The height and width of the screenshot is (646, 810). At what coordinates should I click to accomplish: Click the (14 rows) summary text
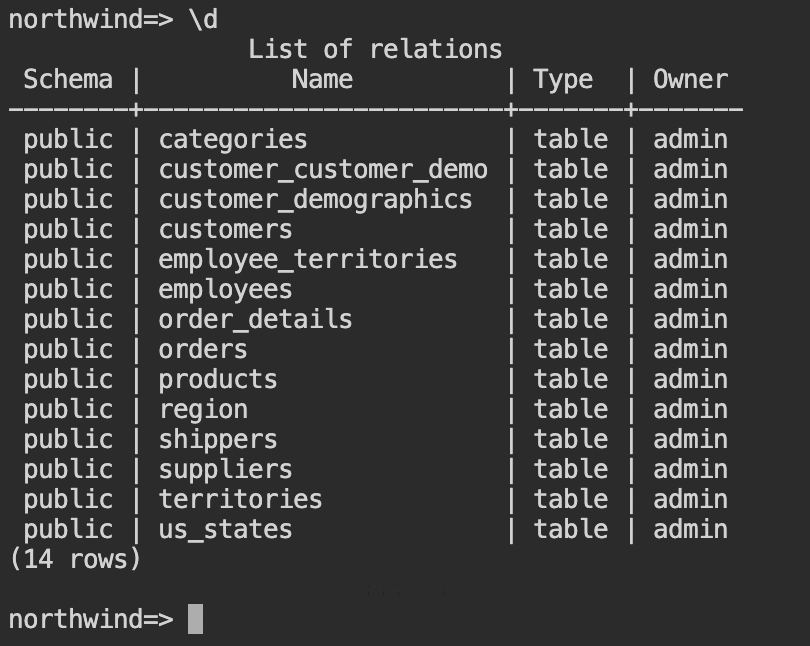pos(75,559)
